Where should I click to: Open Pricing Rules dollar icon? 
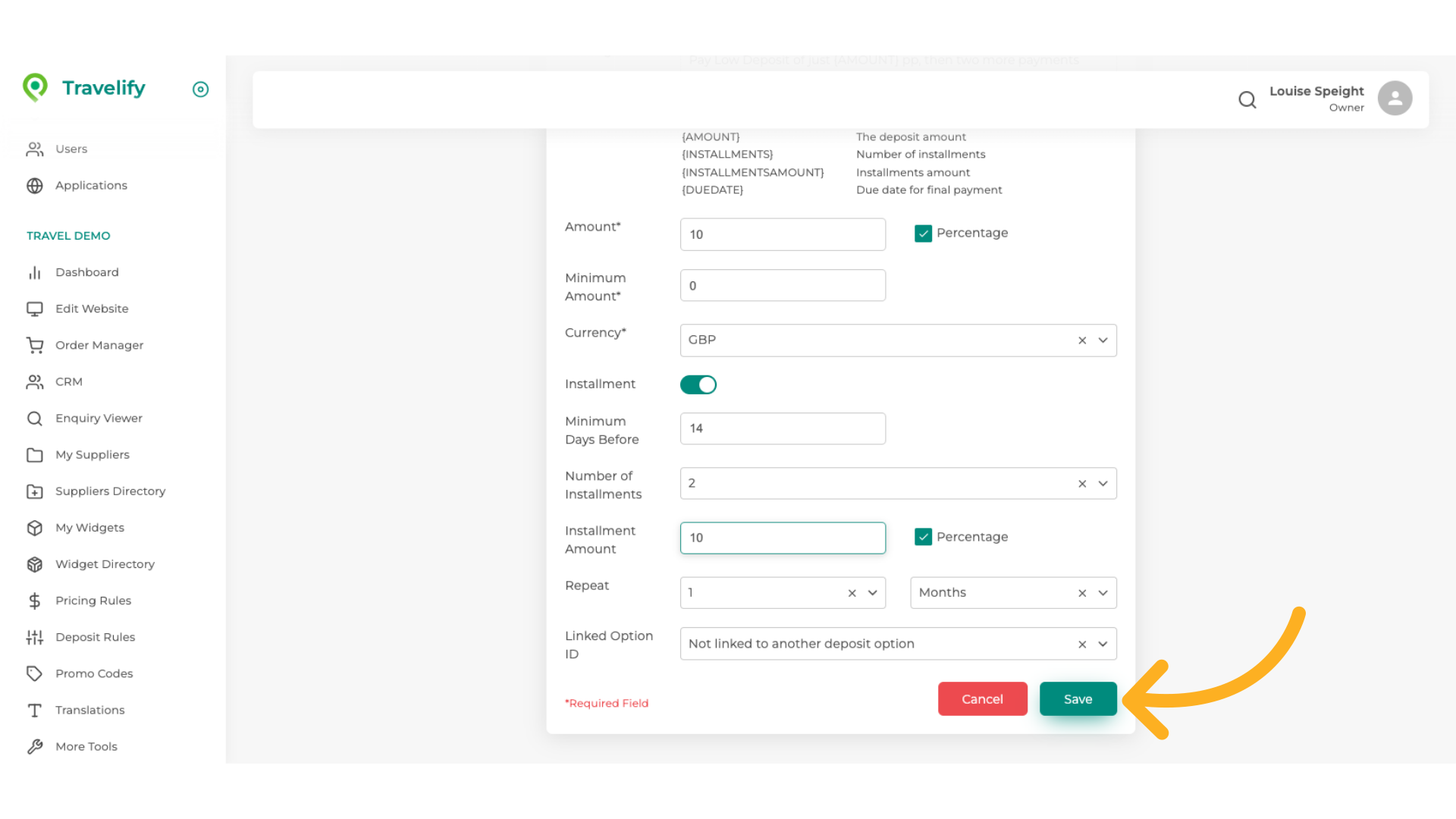[x=35, y=601]
